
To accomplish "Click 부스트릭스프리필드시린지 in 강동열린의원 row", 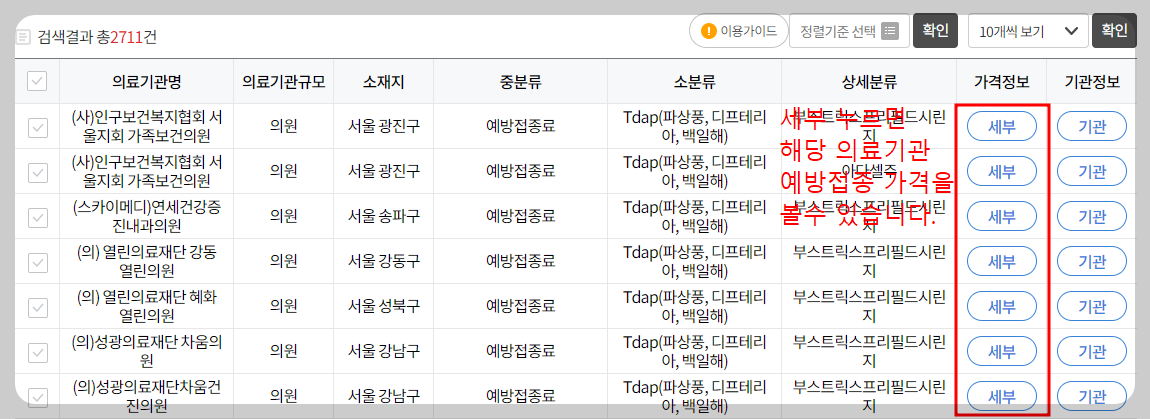I will tap(869, 261).
